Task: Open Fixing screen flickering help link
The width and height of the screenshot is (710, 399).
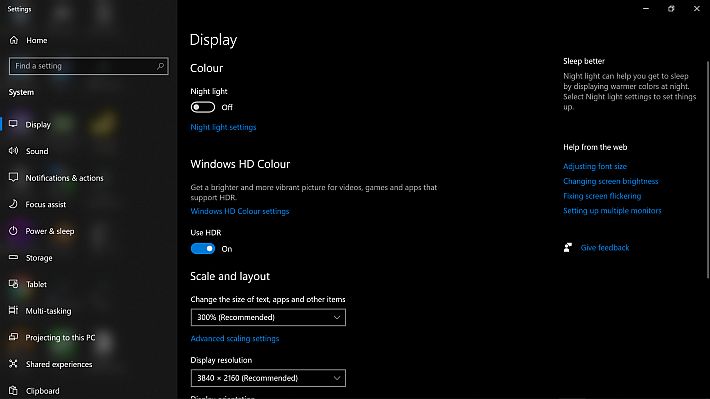Action: pyautogui.click(x=602, y=196)
